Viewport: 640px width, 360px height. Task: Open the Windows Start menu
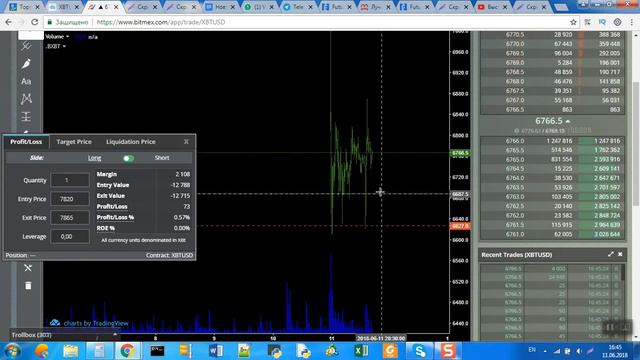11,351
